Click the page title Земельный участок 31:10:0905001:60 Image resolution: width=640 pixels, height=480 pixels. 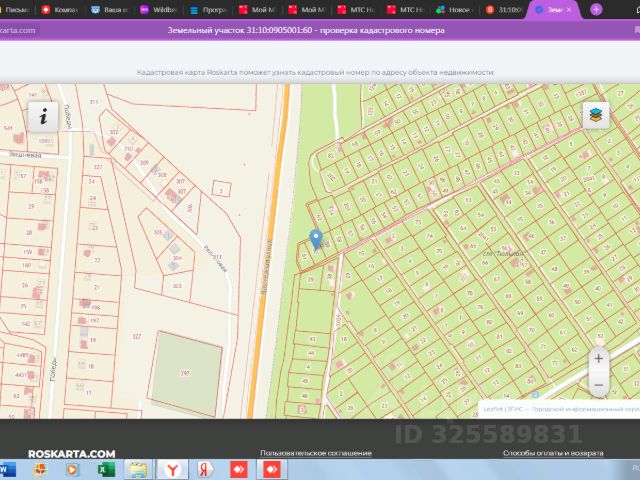pos(306,30)
